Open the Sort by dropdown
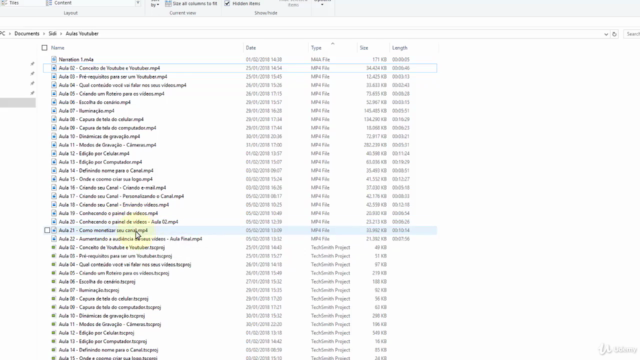 155,3
